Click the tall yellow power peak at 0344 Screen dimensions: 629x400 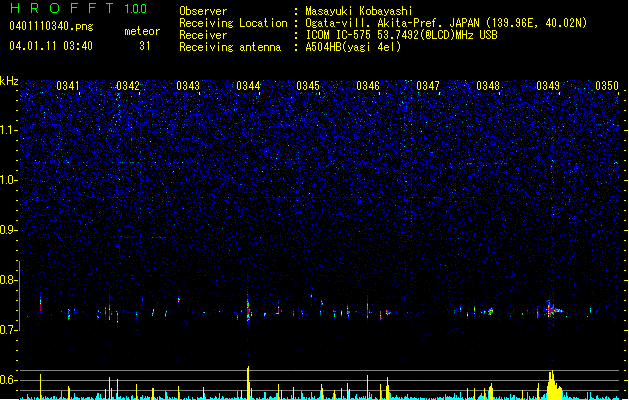(248, 382)
